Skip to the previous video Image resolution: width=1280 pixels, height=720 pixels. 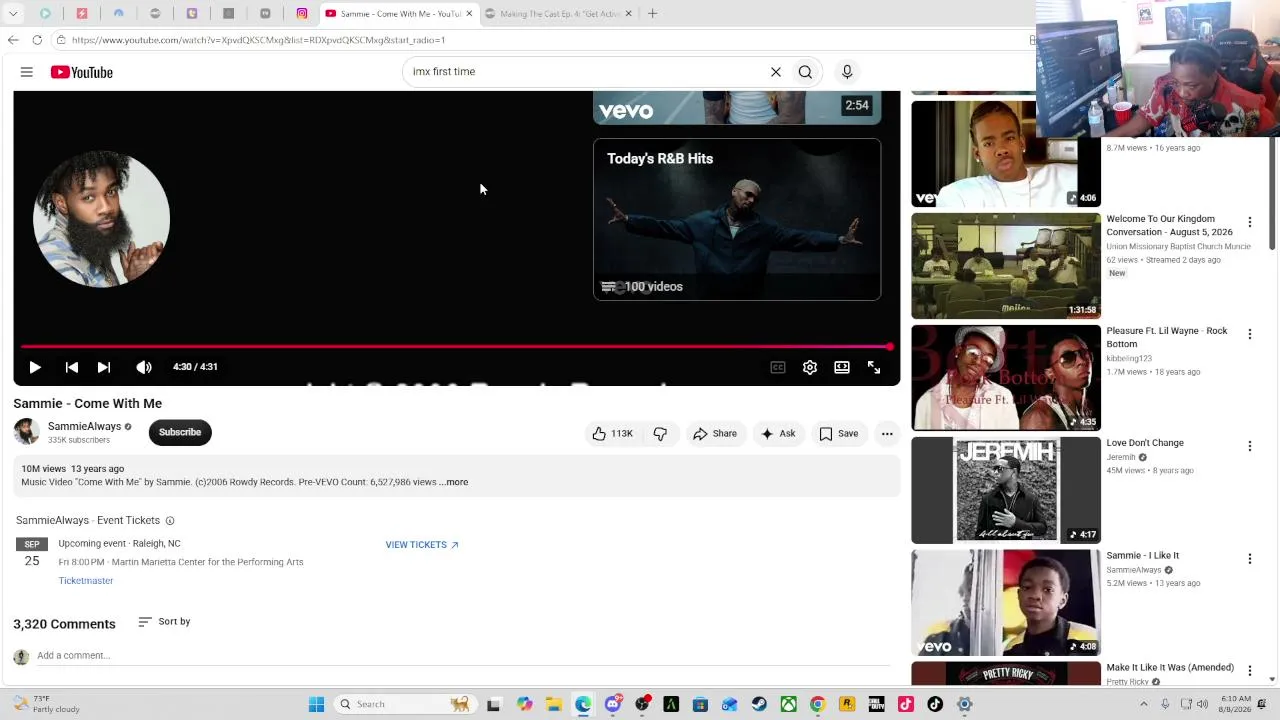coord(71,367)
